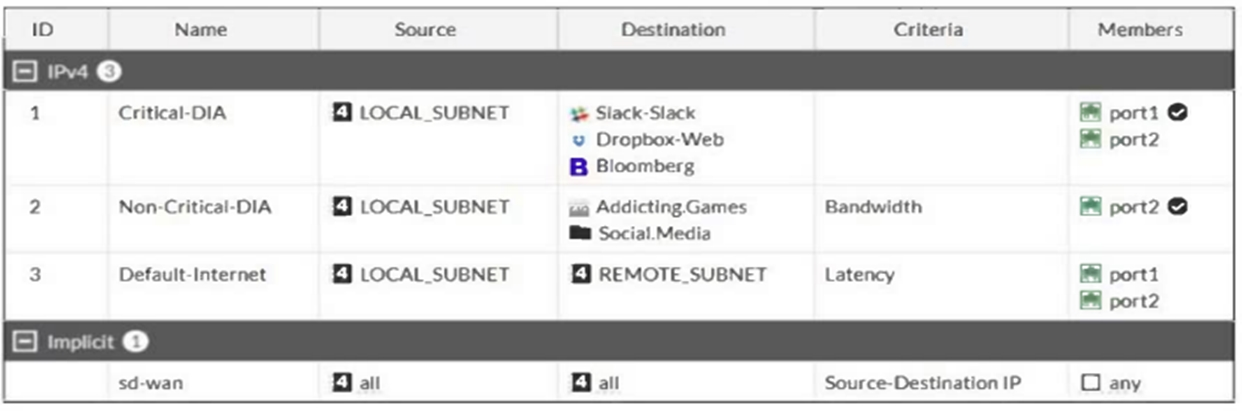Click port1 interface icon in Critical-DIA rule
The width and height of the screenshot is (1242, 411).
(1090, 113)
